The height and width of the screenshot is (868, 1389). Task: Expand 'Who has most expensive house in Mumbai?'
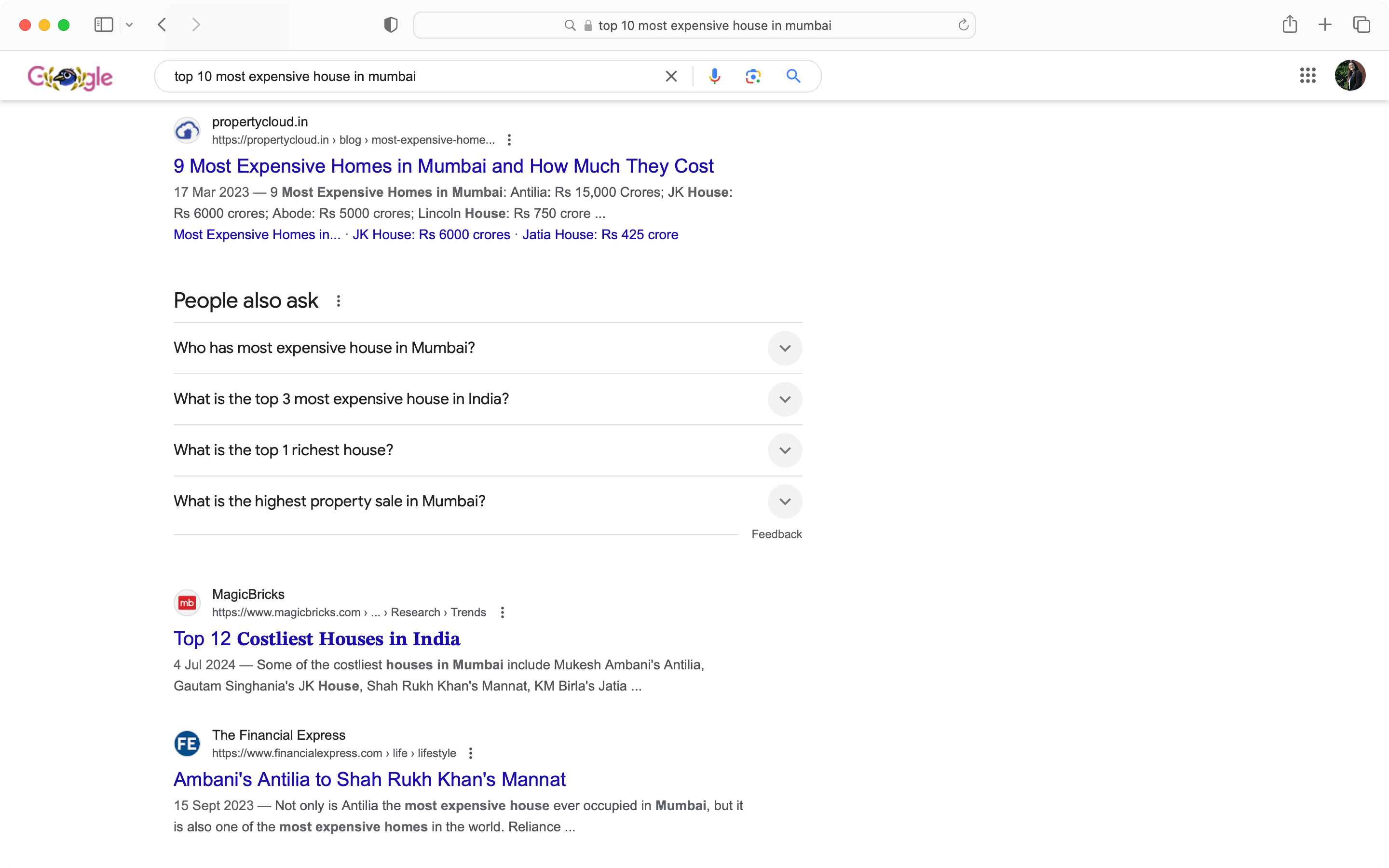(488, 348)
